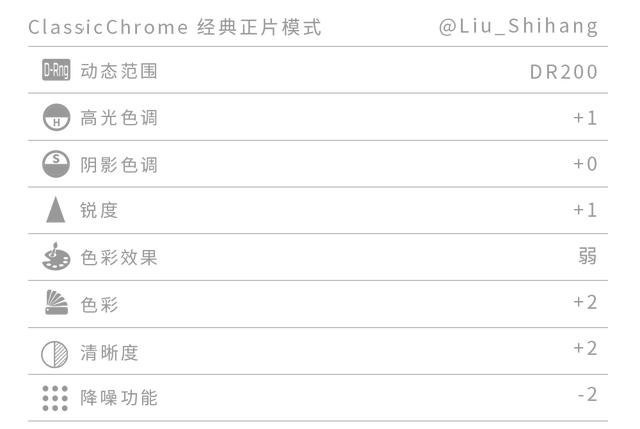Click the ClassicChrome 经典正片模式 title
This screenshot has width=640, height=429.
click(175, 27)
